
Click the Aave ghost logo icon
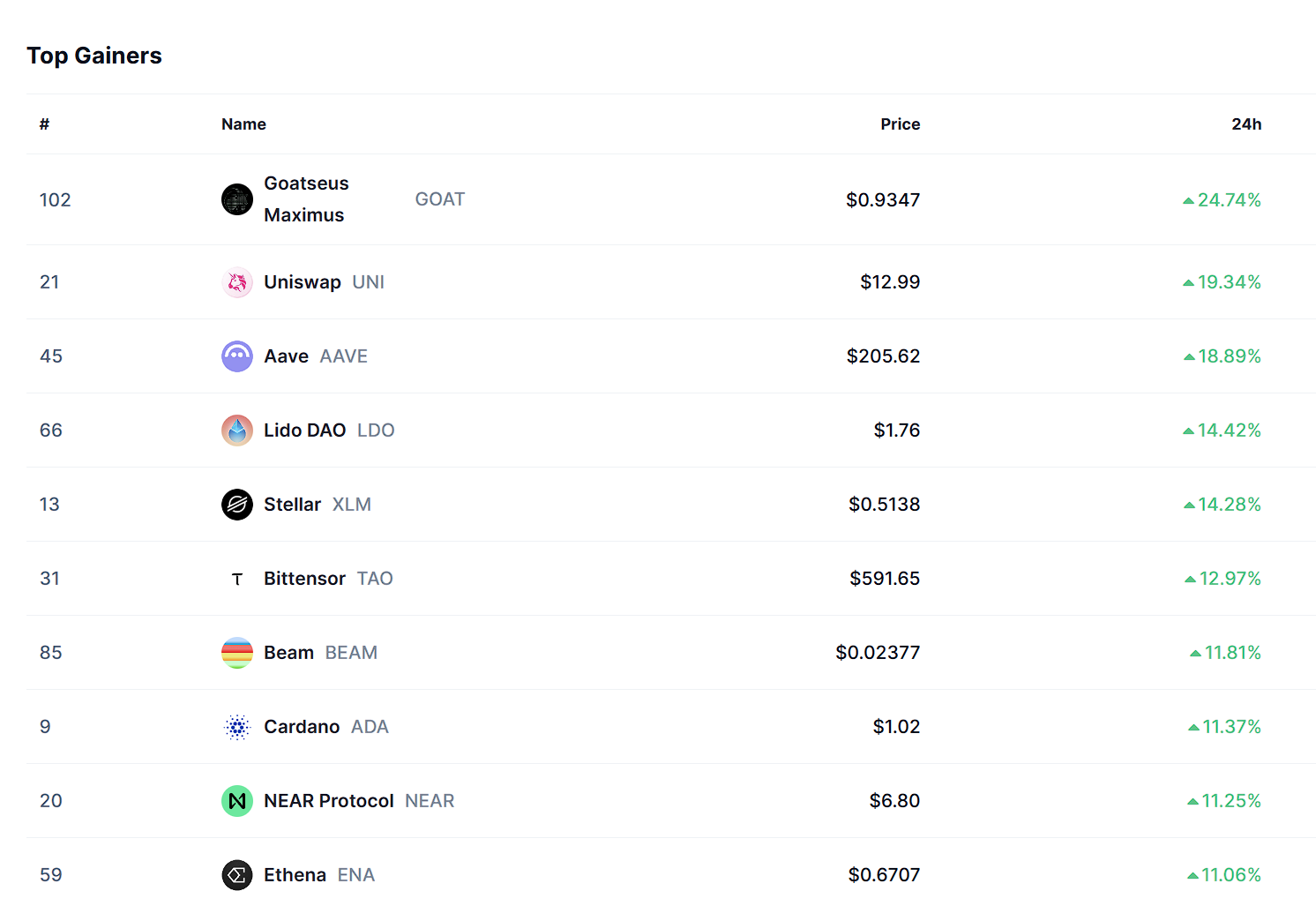click(237, 356)
